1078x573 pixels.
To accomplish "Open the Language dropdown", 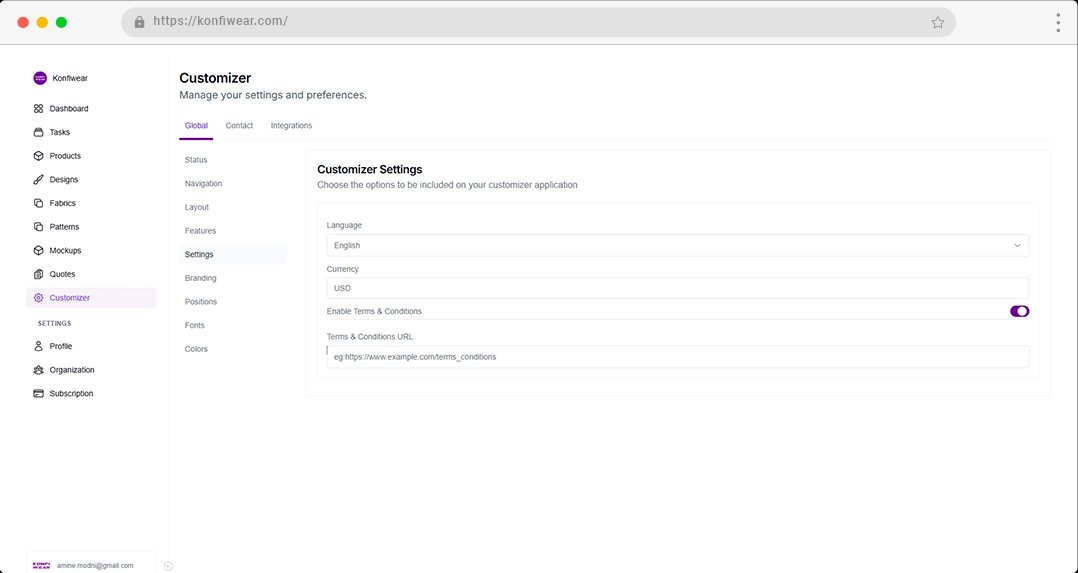I will tap(677, 245).
